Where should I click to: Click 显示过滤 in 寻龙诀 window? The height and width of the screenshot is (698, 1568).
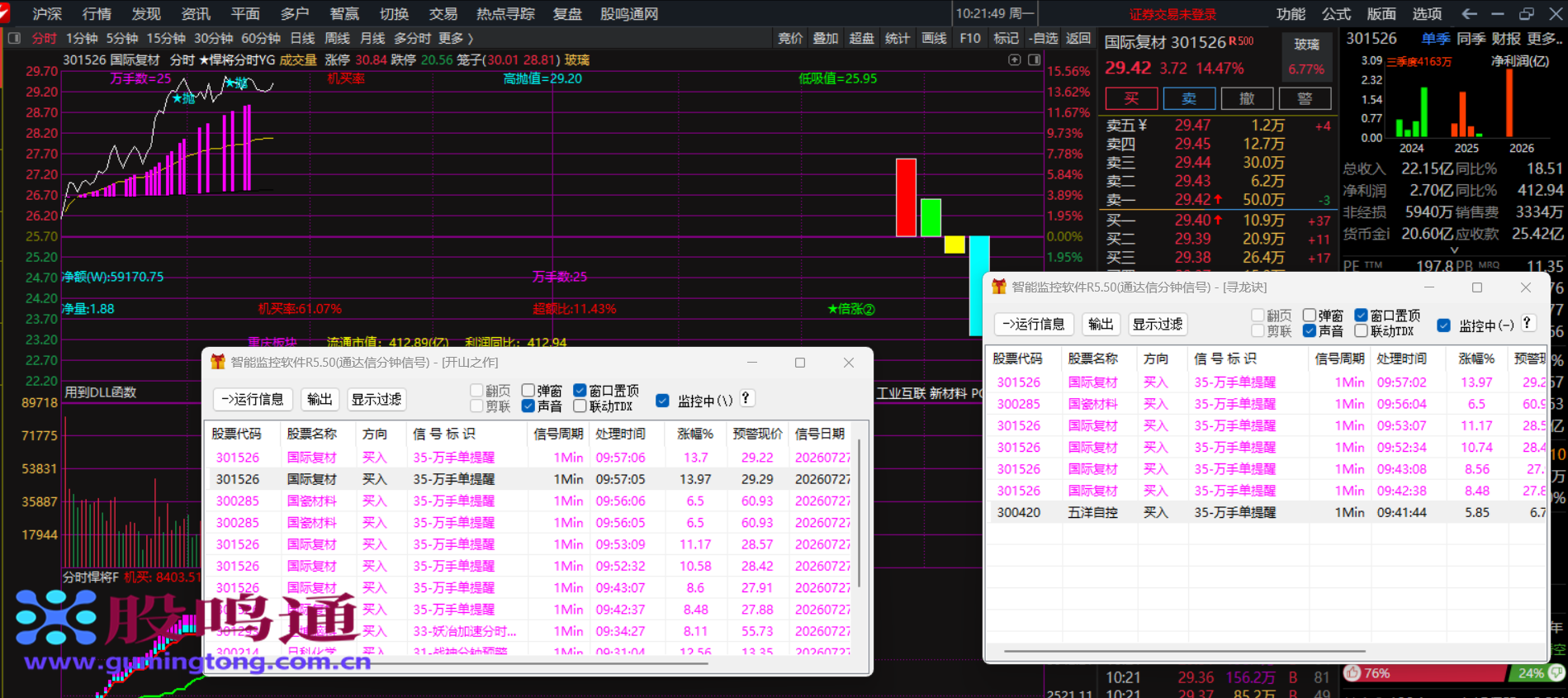click(1158, 324)
